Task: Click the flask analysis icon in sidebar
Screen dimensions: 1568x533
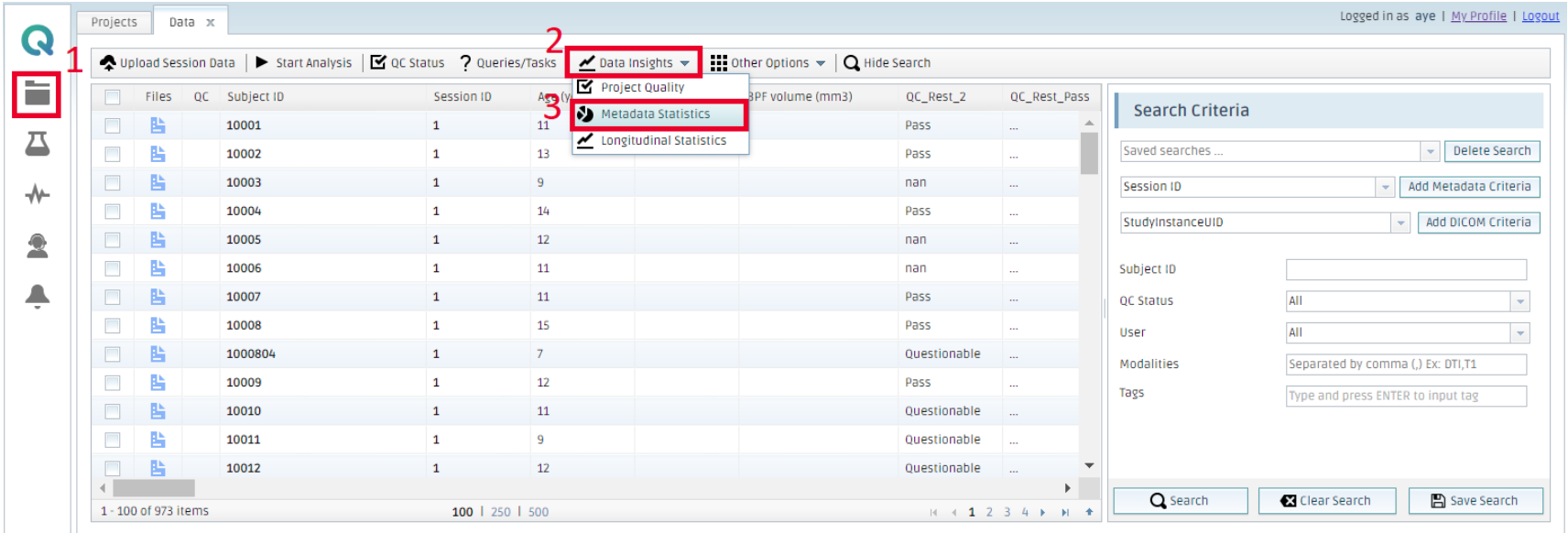Action: tap(37, 144)
